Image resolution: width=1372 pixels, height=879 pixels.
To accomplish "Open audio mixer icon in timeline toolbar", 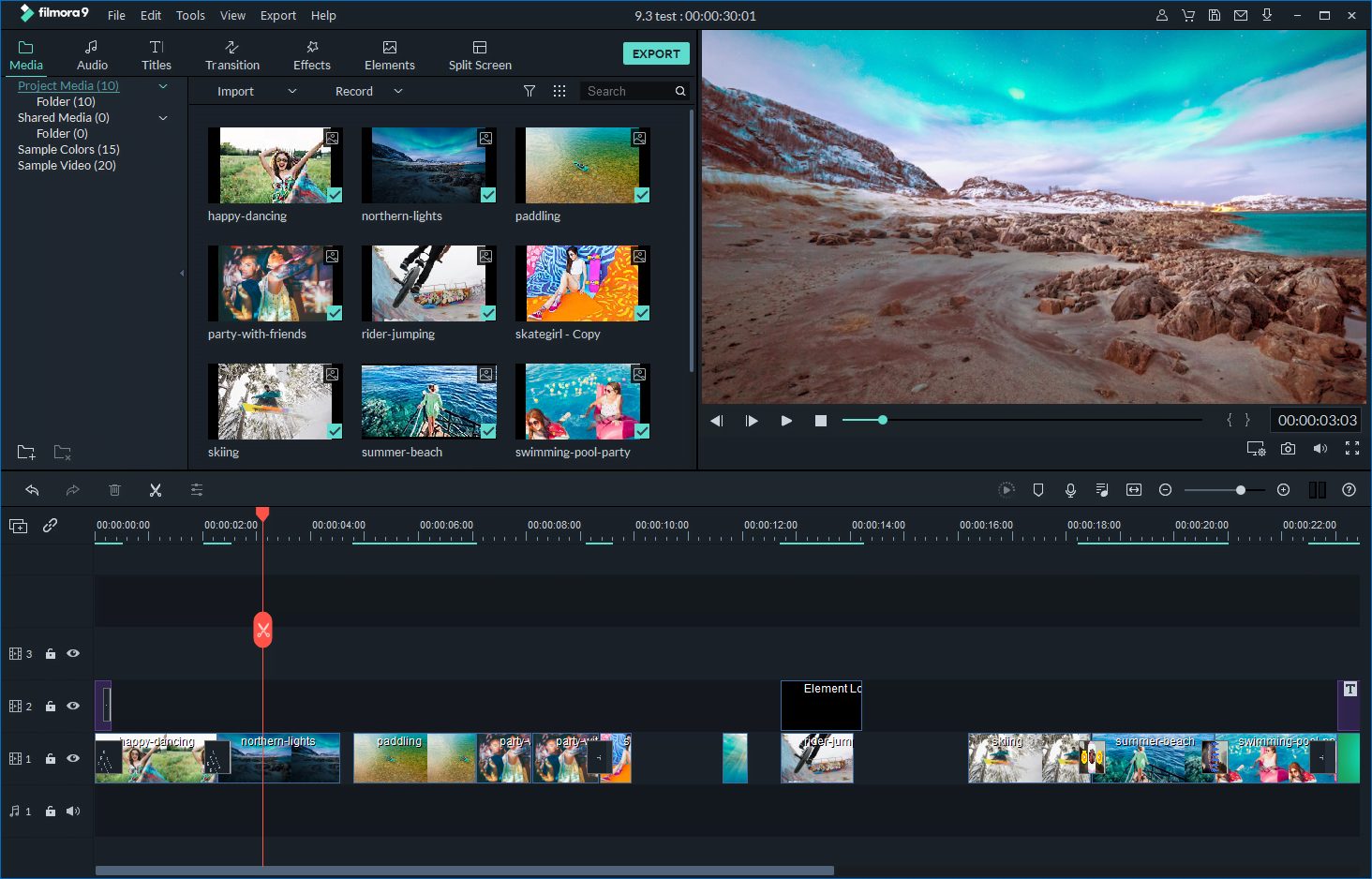I will (x=1102, y=489).
